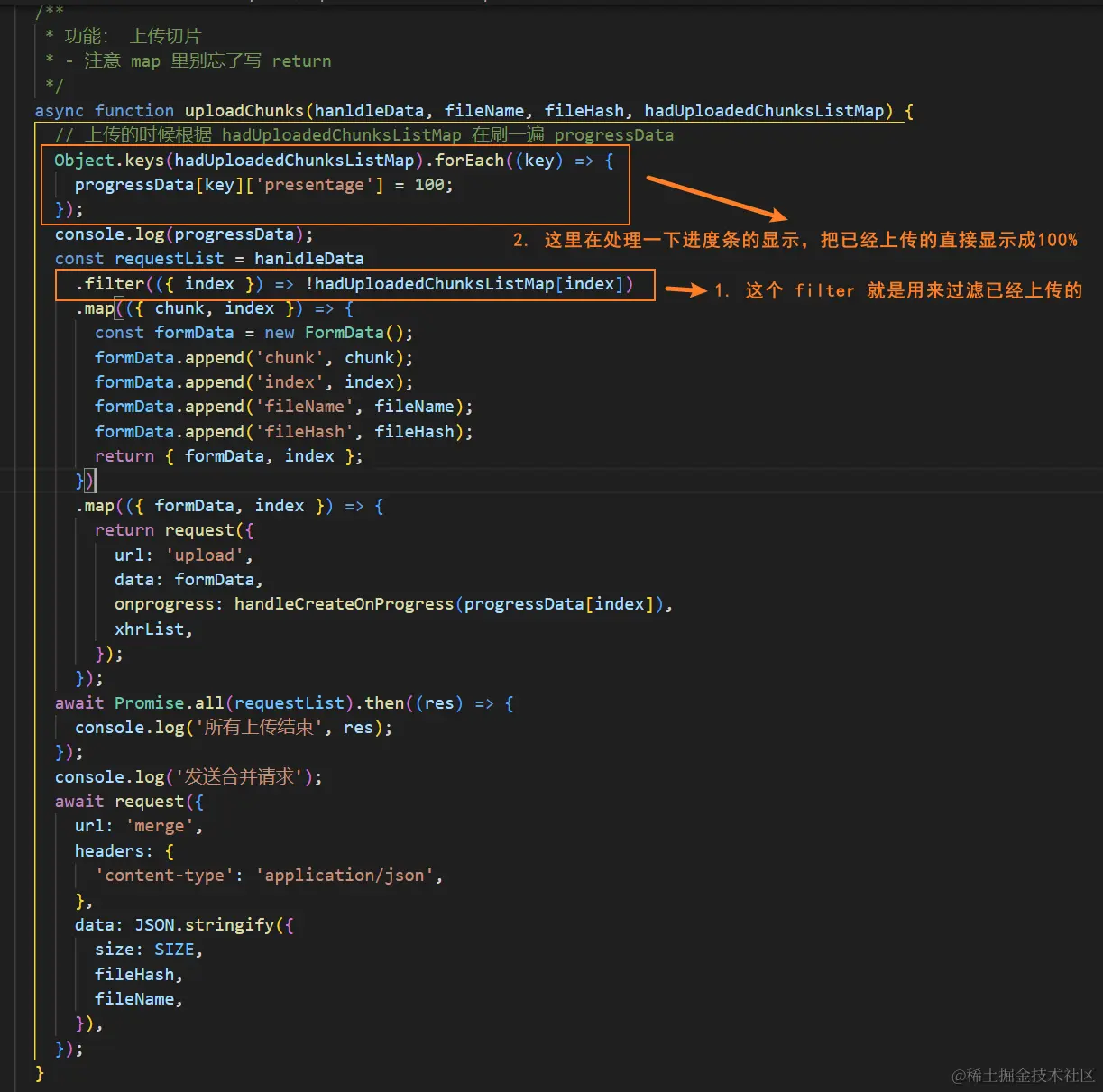Click the await request({ line
Viewport: 1103px width, 1092px height.
[129, 802]
